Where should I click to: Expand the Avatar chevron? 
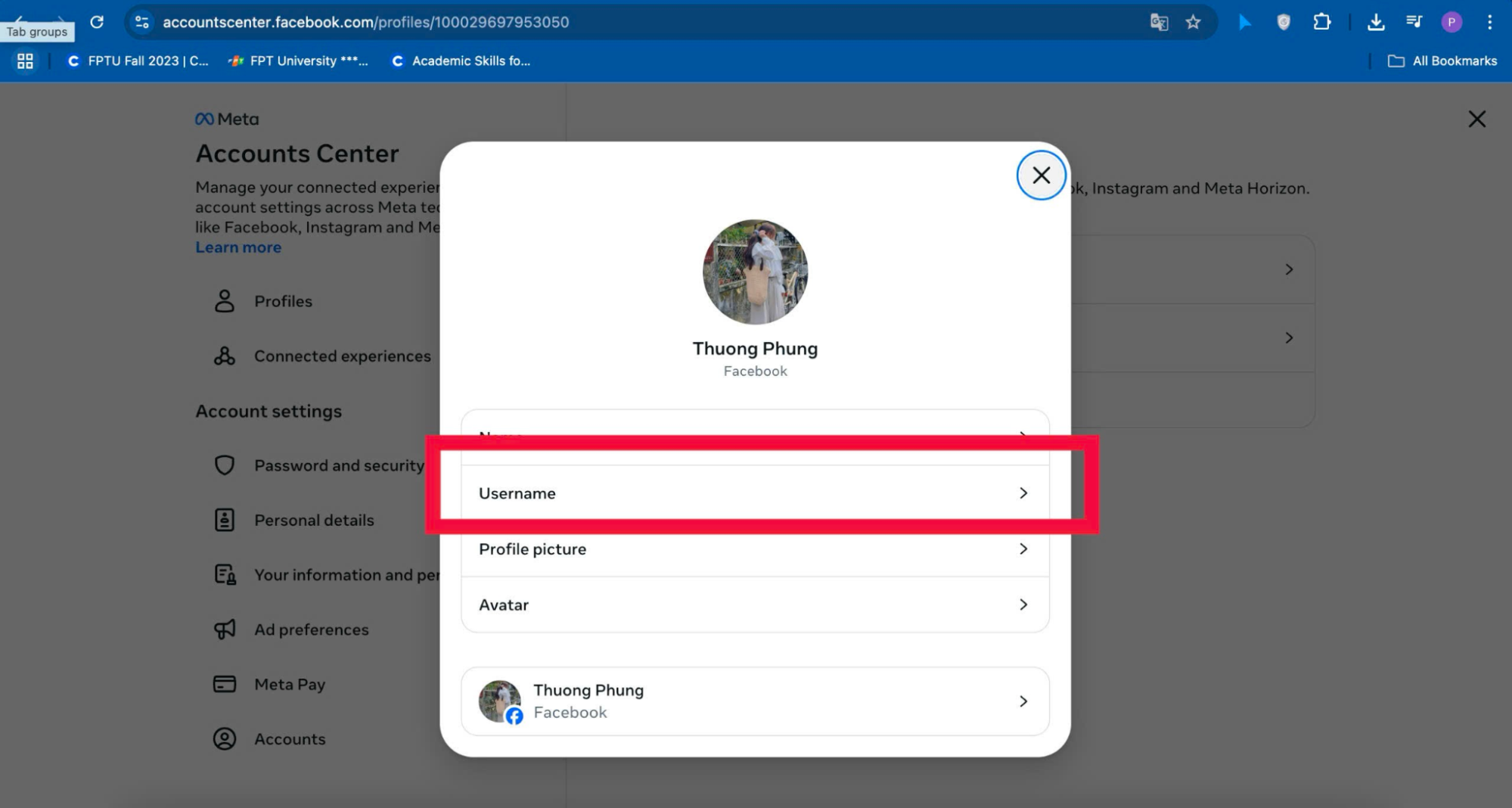[1023, 604]
